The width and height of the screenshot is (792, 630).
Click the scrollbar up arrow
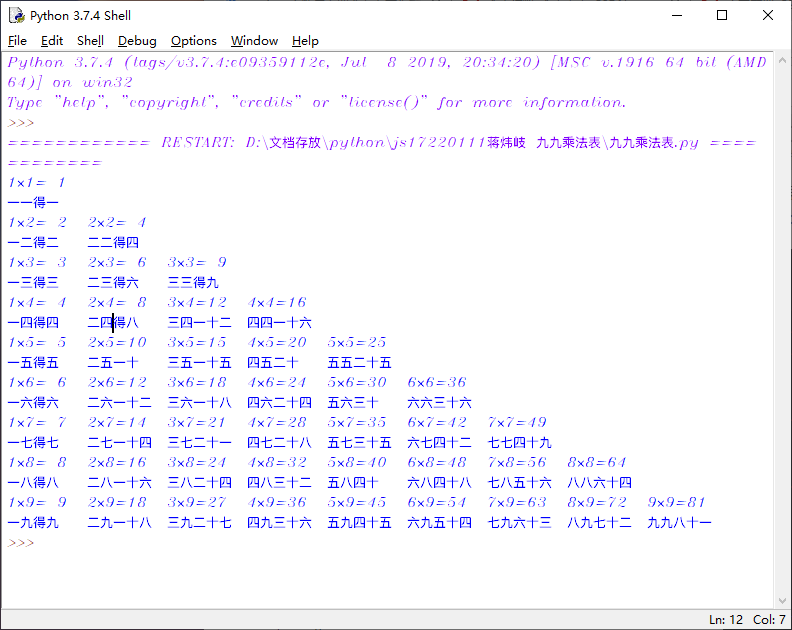(782, 60)
